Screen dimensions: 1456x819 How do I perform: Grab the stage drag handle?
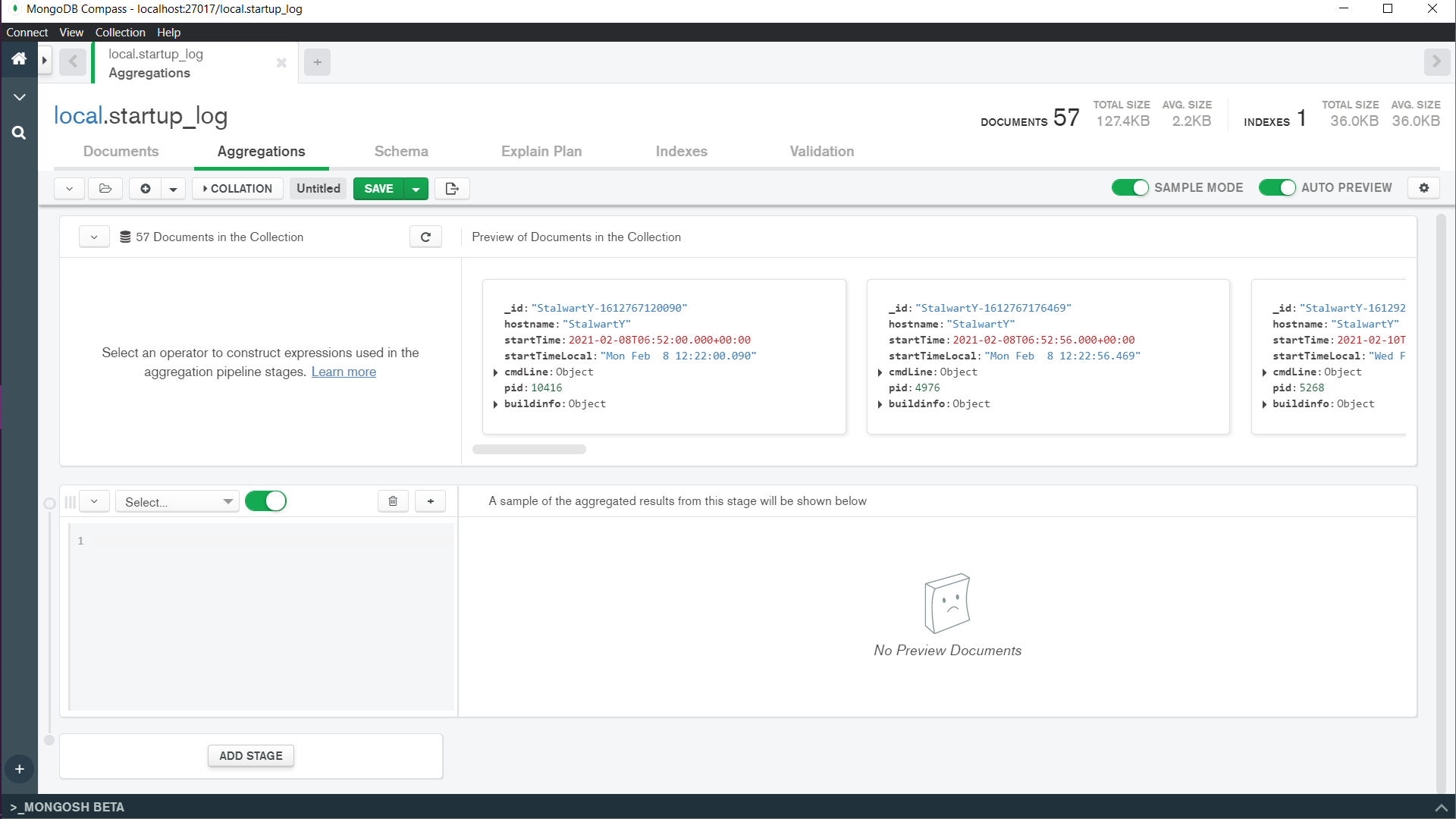(70, 502)
